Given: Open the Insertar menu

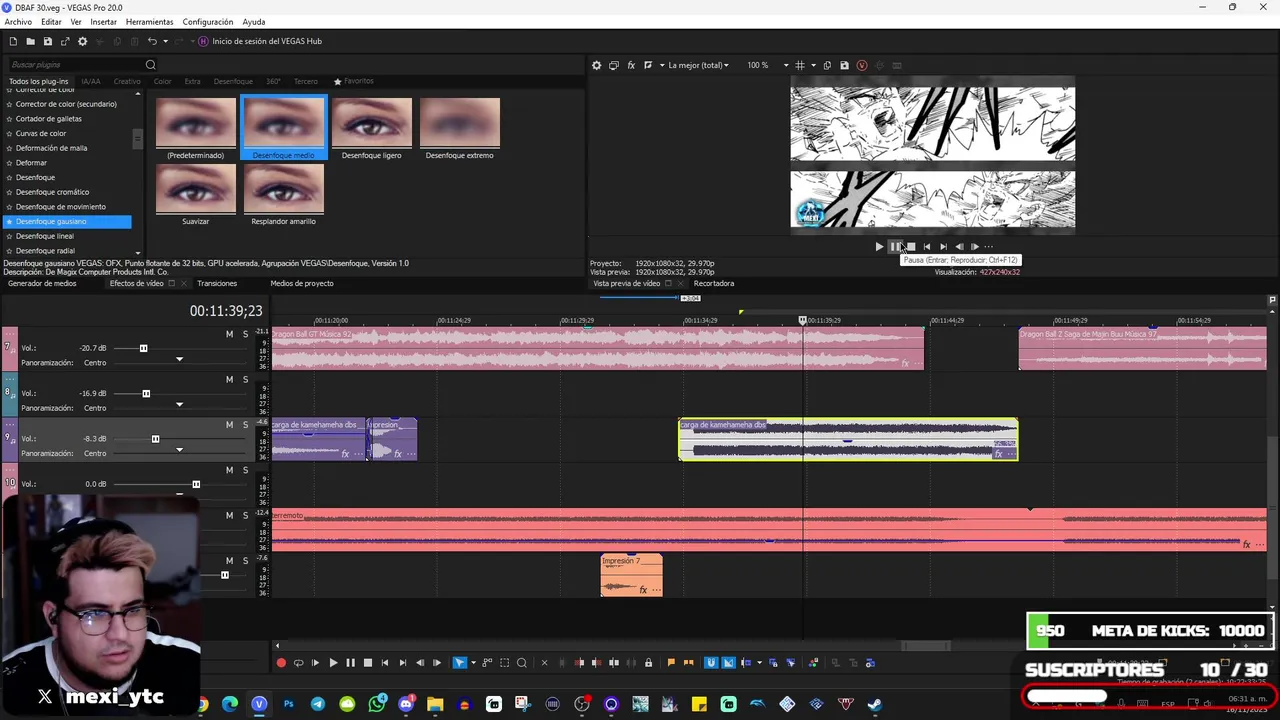Looking at the screenshot, I should pyautogui.click(x=103, y=22).
